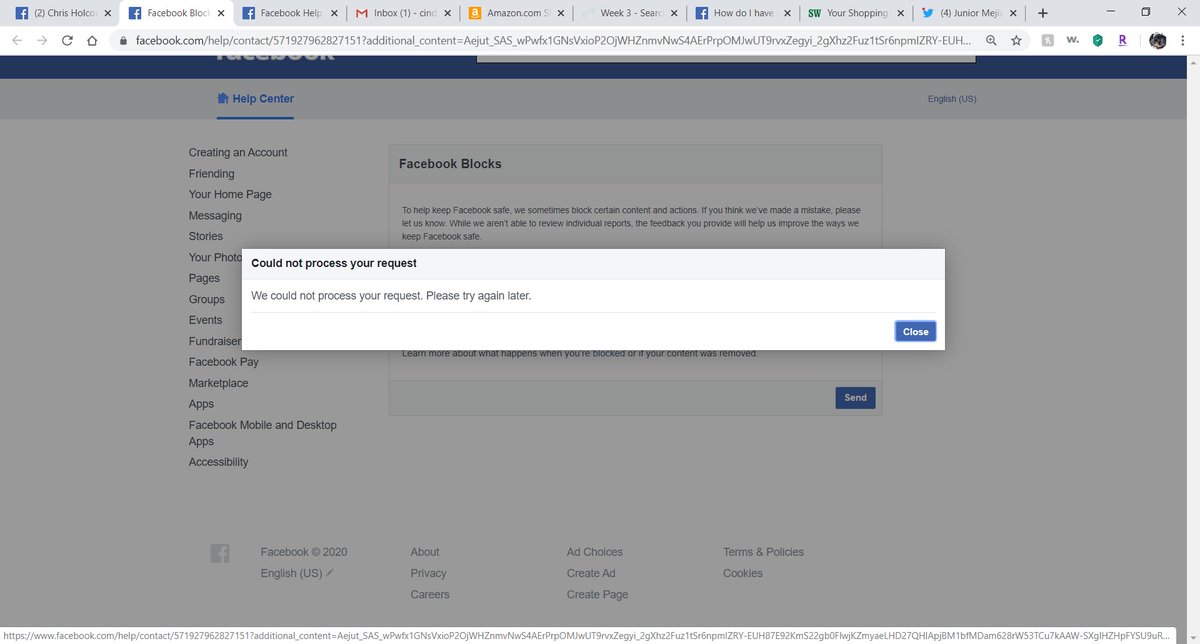Open the Apps help topic
Viewport: 1200px width, 644px height.
click(x=201, y=404)
